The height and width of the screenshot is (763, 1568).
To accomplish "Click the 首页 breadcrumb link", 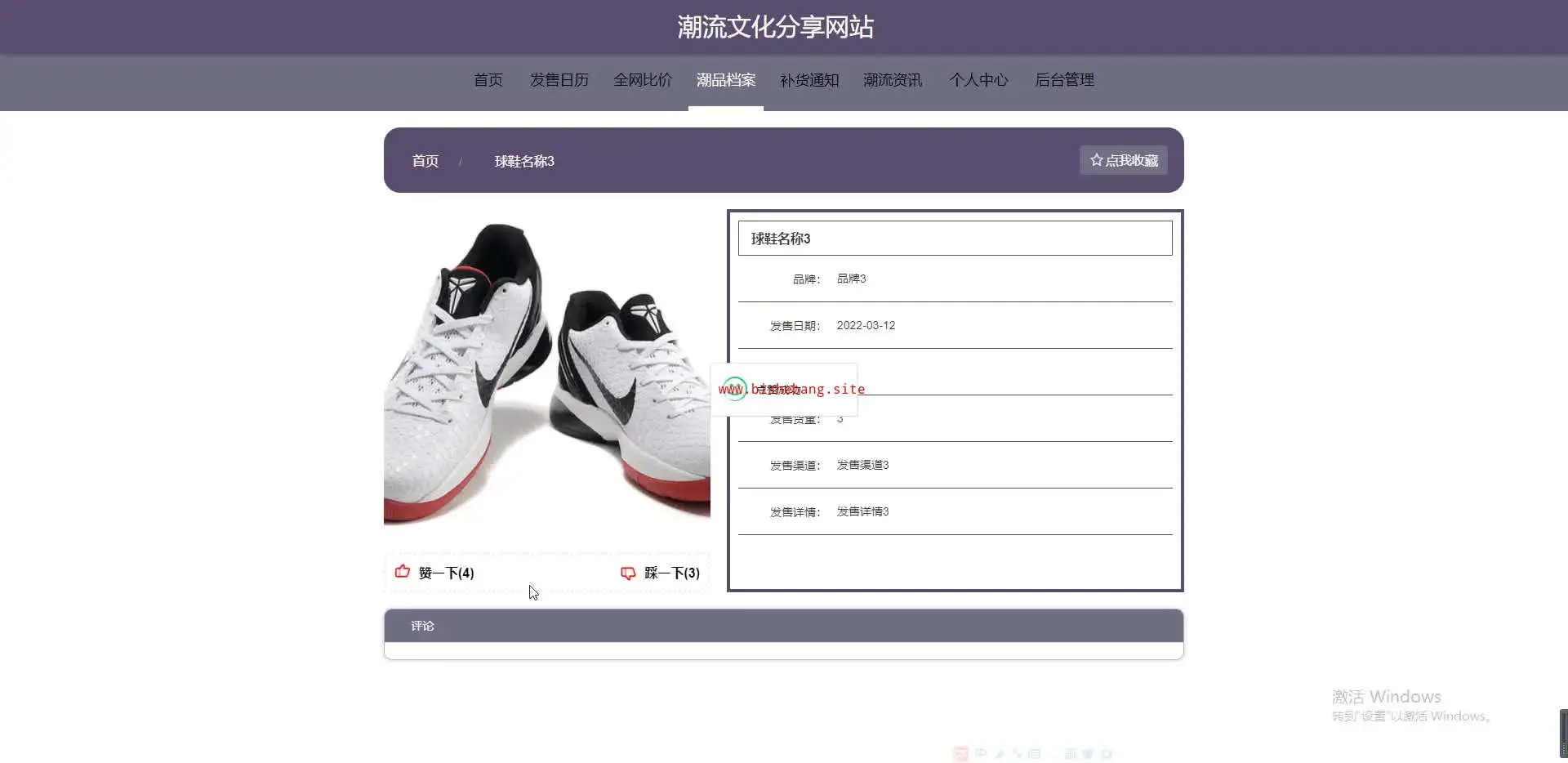I will 425,161.
